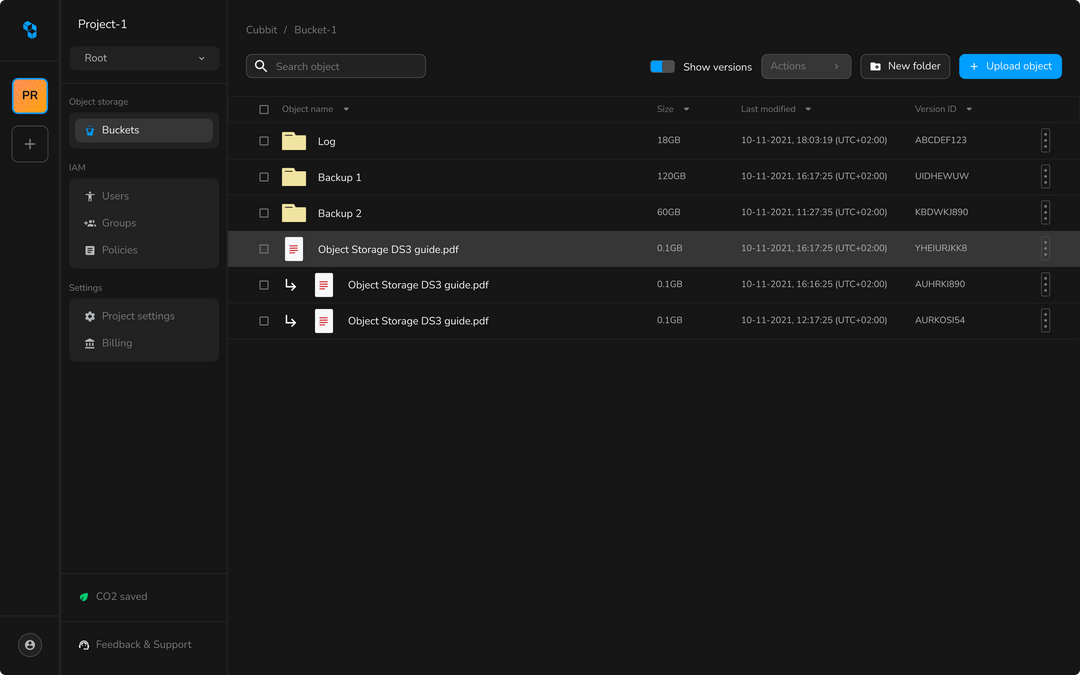This screenshot has width=1080, height=675.
Task: Open Billing in the sidebar
Action: (116, 343)
